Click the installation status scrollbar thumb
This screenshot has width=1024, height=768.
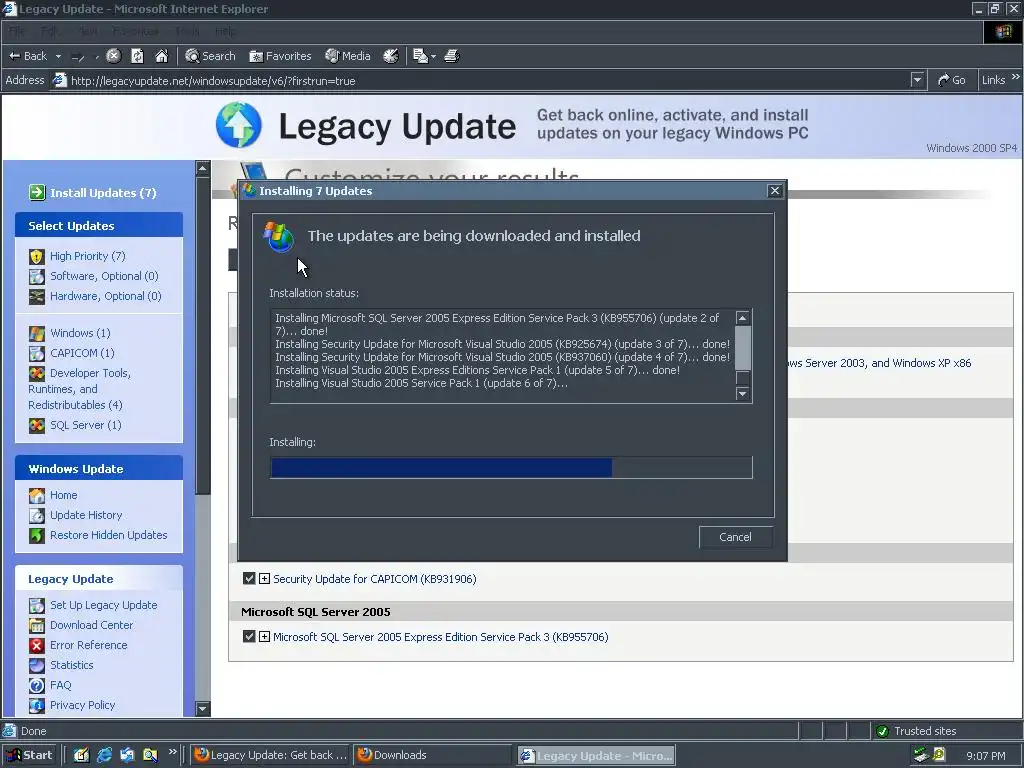point(743,347)
